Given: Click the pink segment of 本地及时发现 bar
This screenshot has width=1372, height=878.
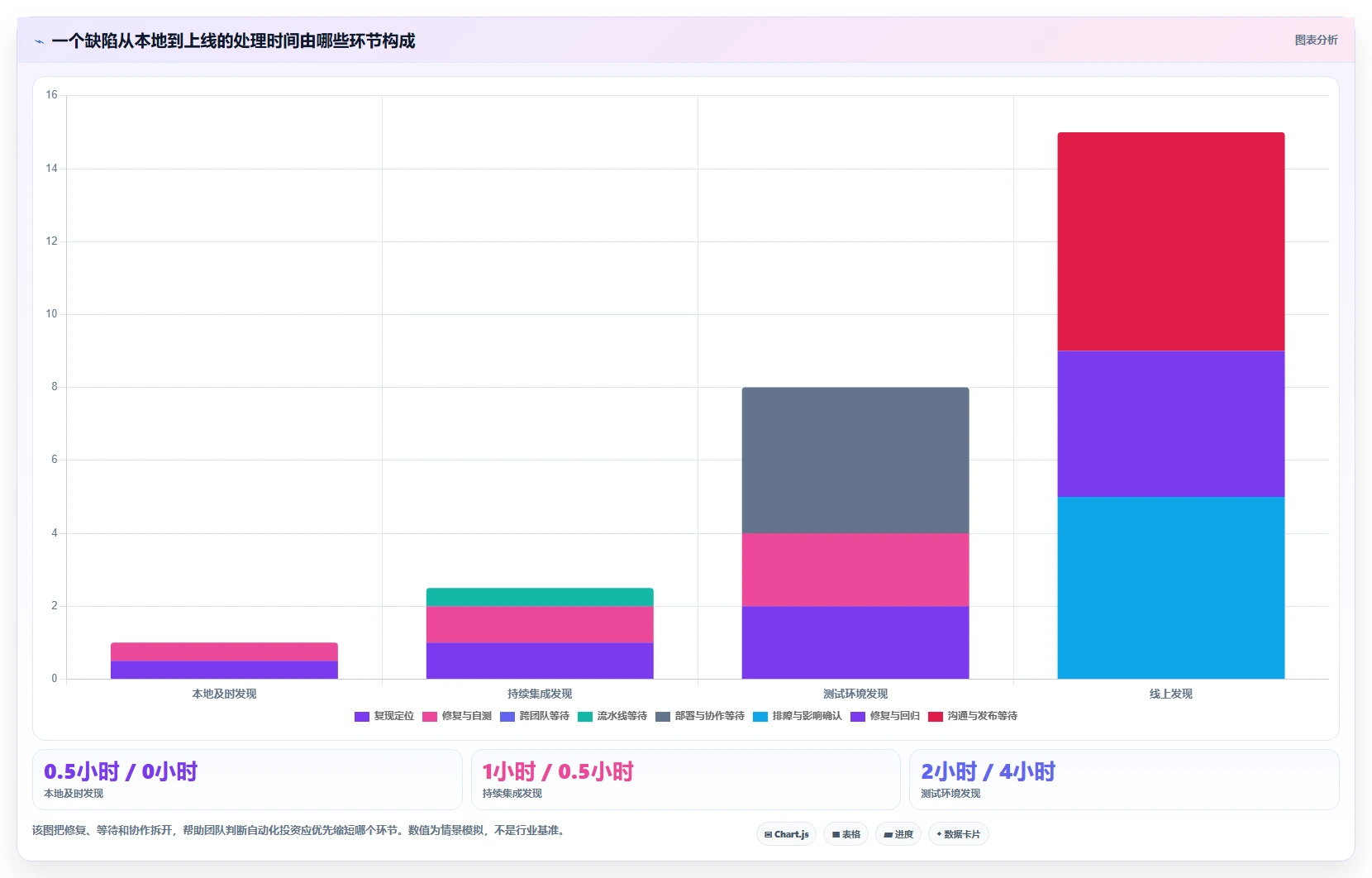Looking at the screenshot, I should click(224, 651).
